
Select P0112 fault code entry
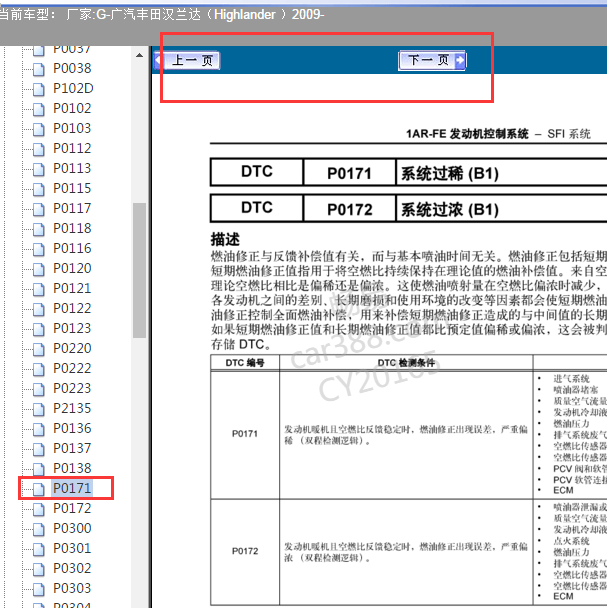(x=72, y=148)
